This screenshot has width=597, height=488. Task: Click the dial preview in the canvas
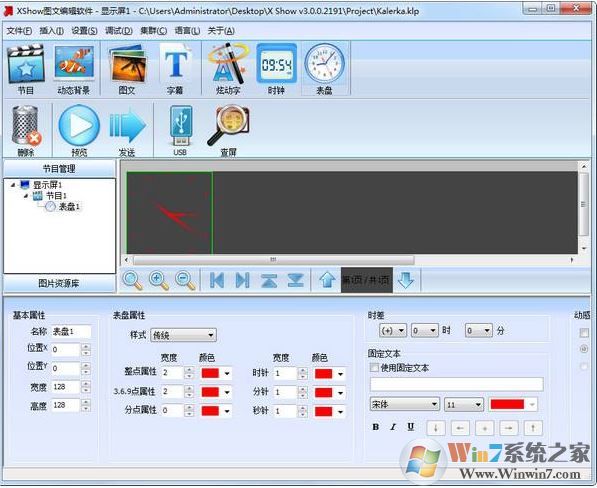point(170,213)
